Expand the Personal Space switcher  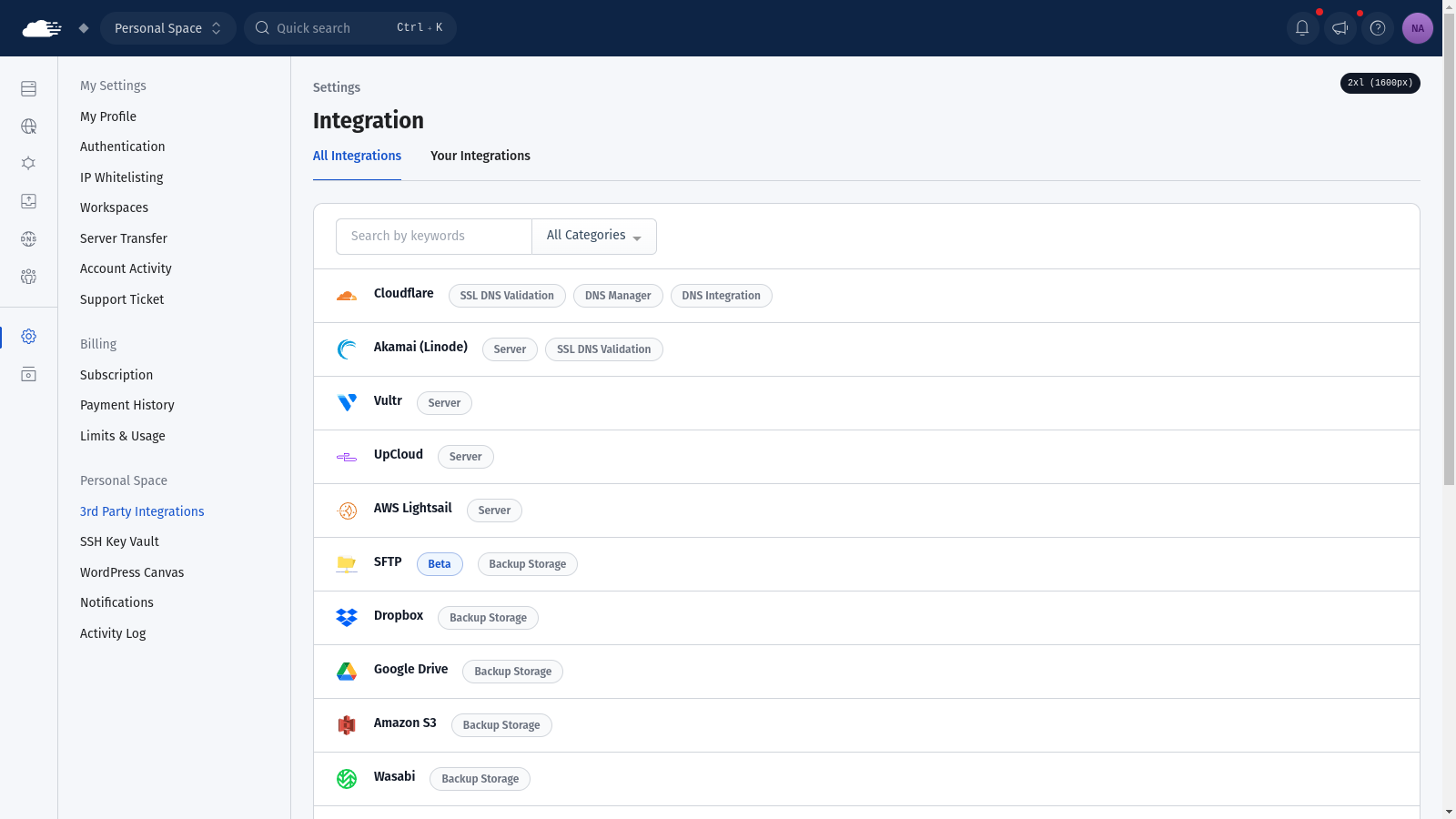click(x=168, y=28)
